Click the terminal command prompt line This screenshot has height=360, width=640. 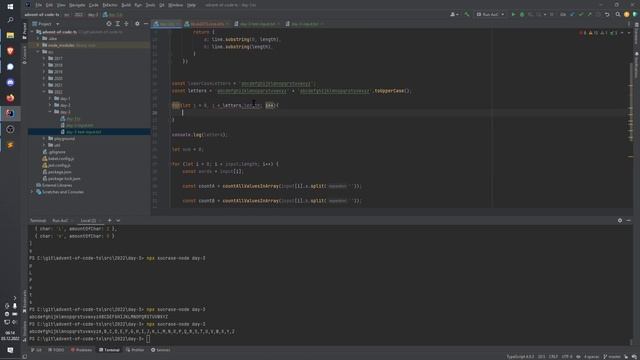click(x=90, y=339)
